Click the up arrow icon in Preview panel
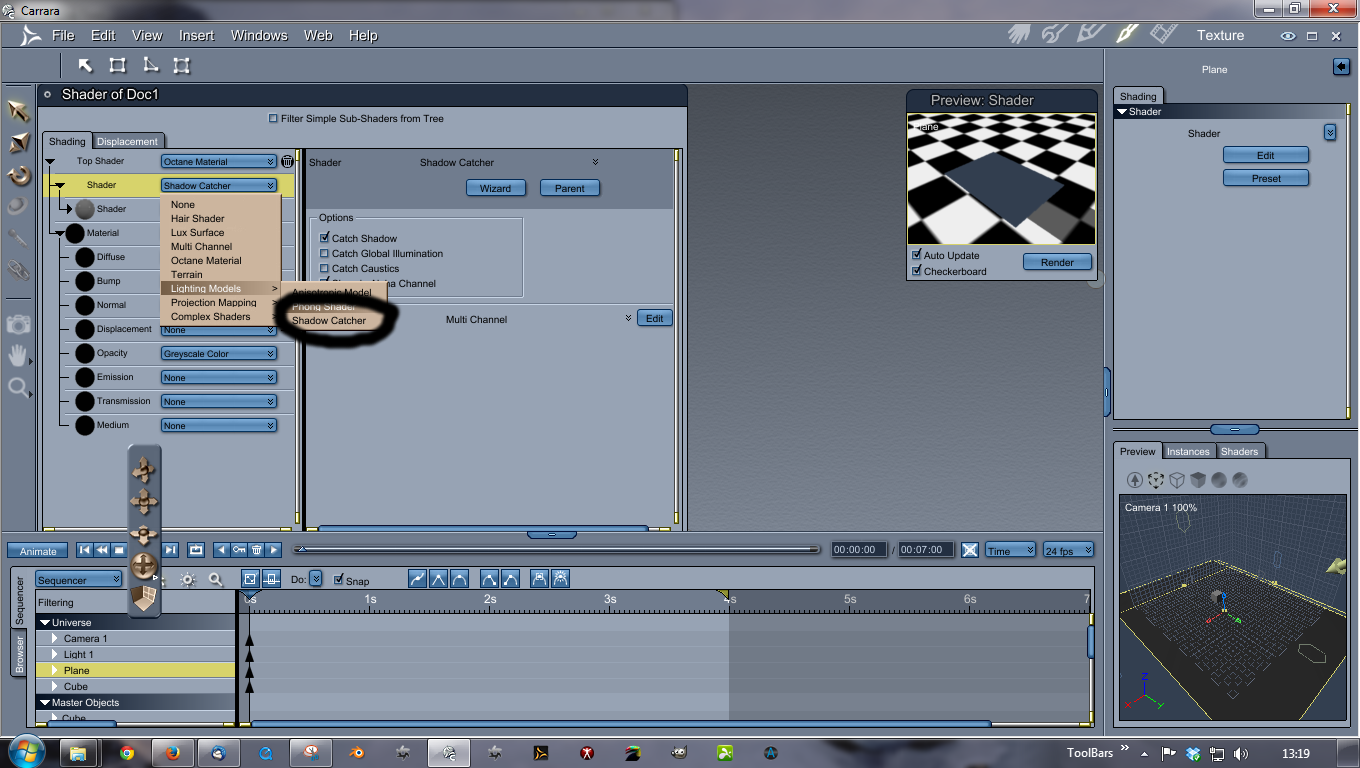Screen dimensions: 1360x768 (x=1135, y=480)
